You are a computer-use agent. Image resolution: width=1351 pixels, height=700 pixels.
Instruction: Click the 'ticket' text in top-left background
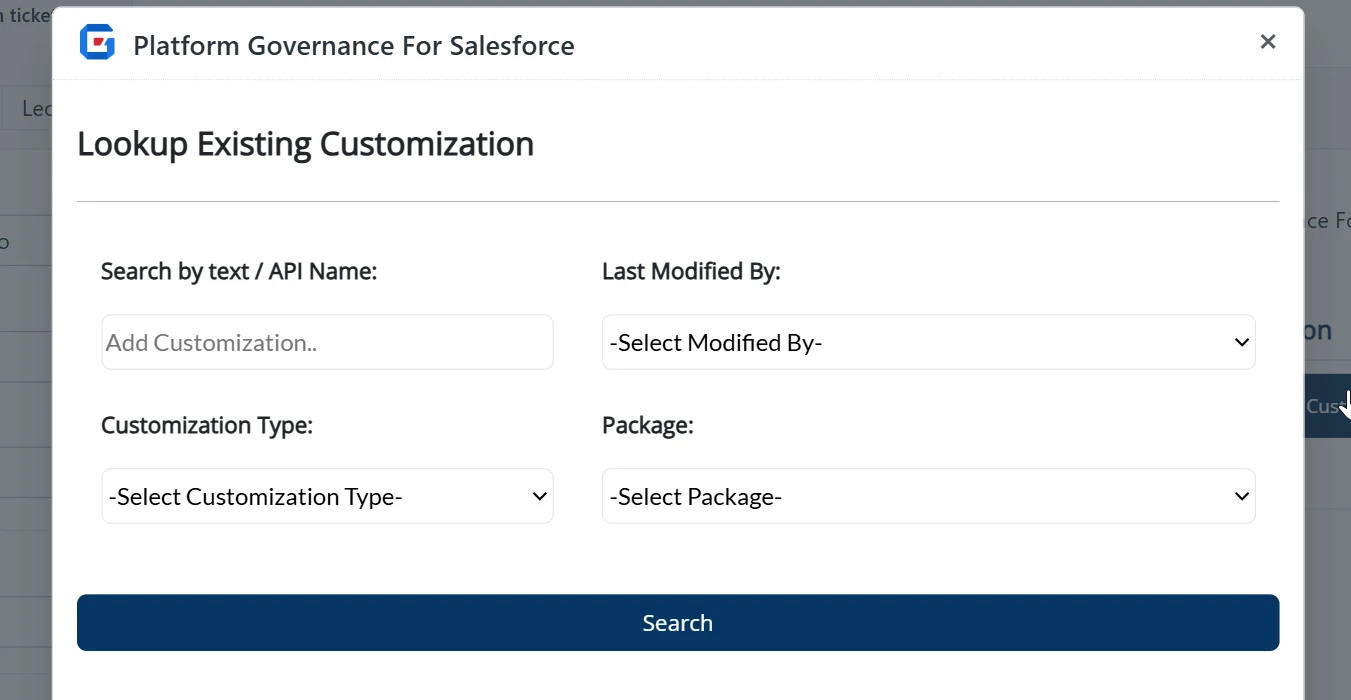(x=25, y=16)
